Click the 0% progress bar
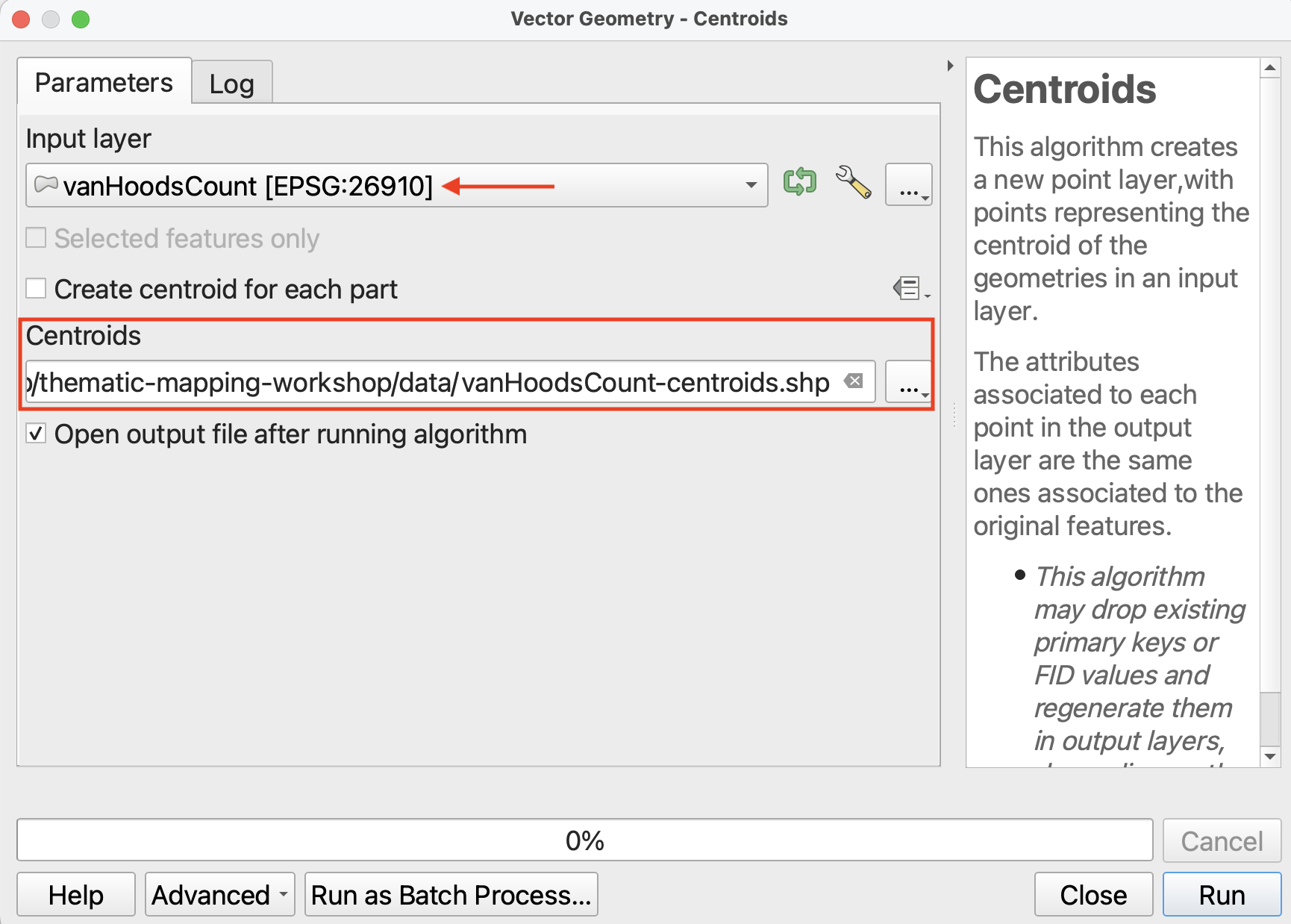 point(584,840)
